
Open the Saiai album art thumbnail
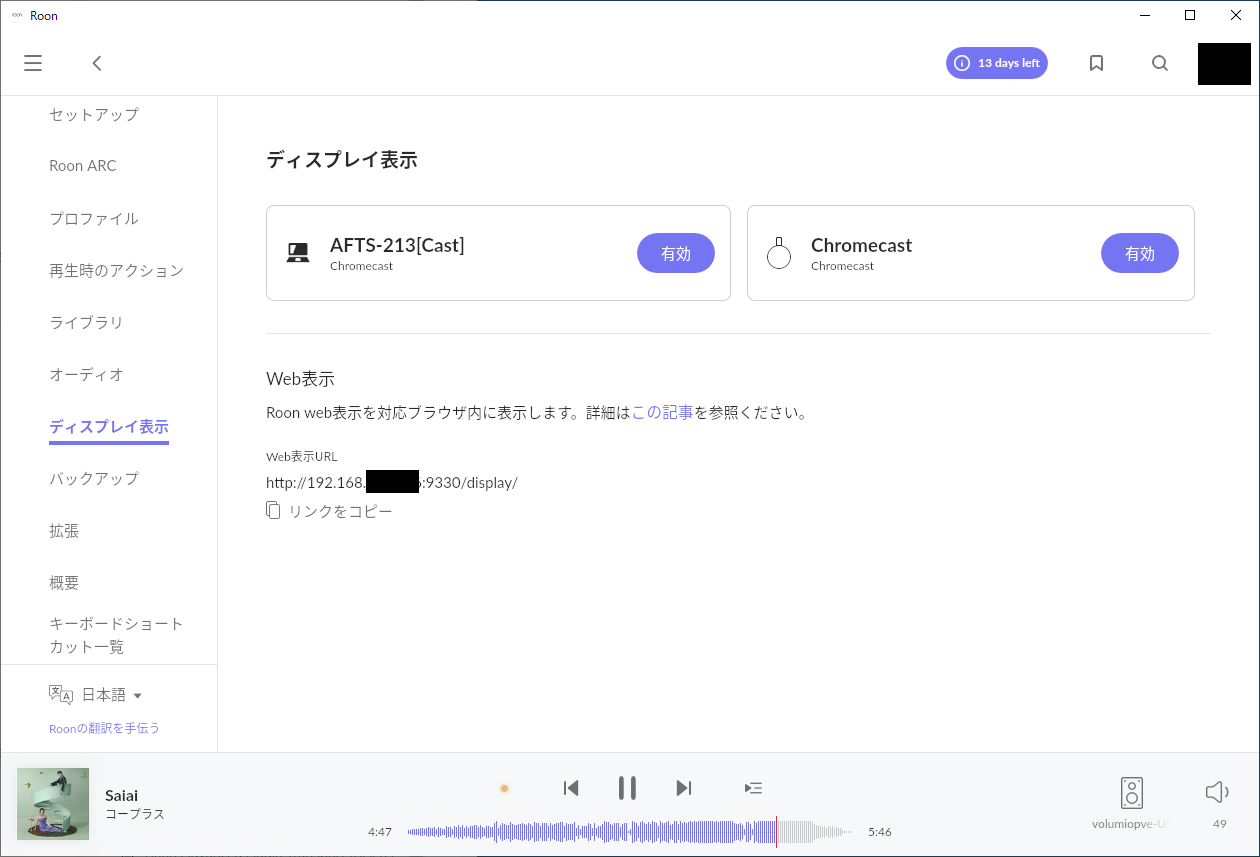53,804
